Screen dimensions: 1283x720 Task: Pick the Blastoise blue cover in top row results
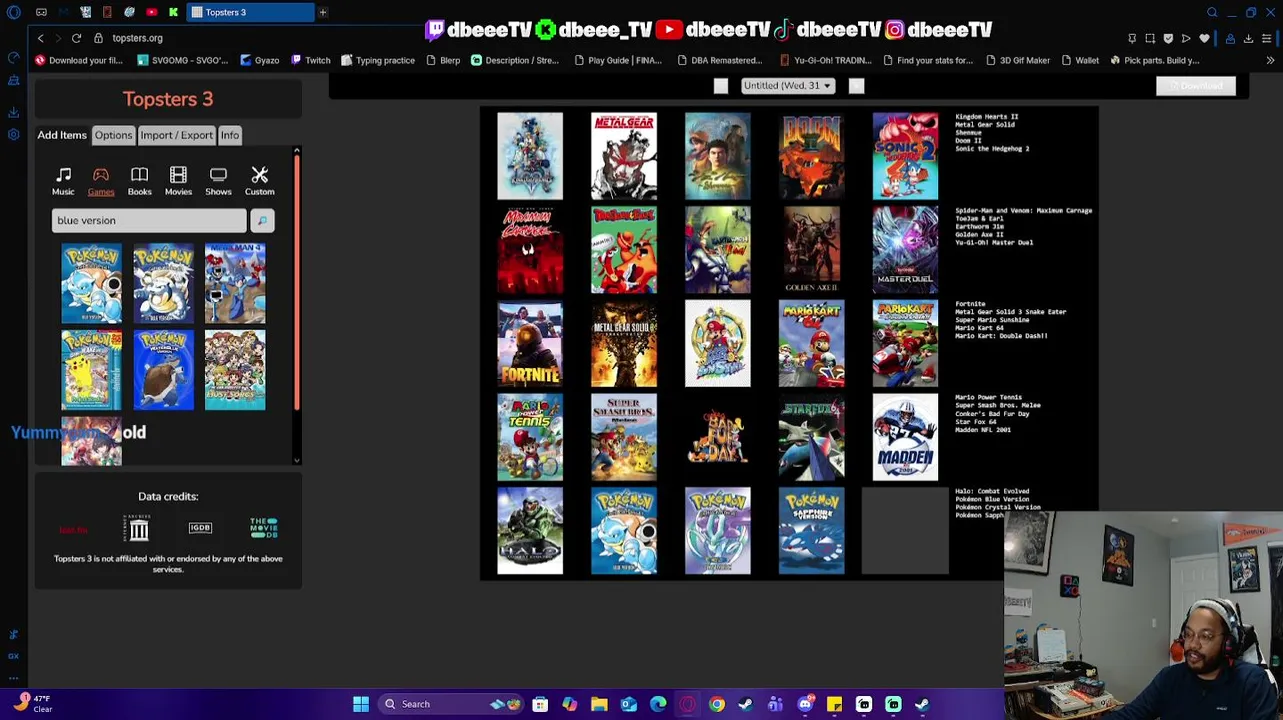pyautogui.click(x=163, y=284)
